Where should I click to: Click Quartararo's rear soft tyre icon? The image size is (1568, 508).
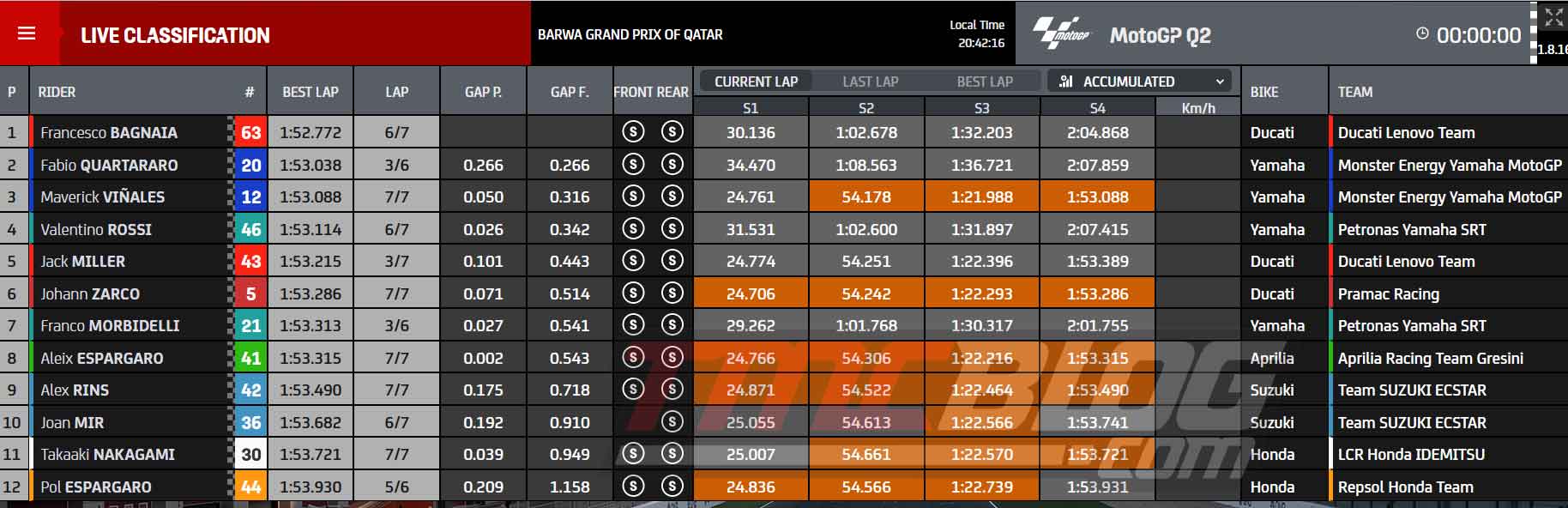[672, 164]
